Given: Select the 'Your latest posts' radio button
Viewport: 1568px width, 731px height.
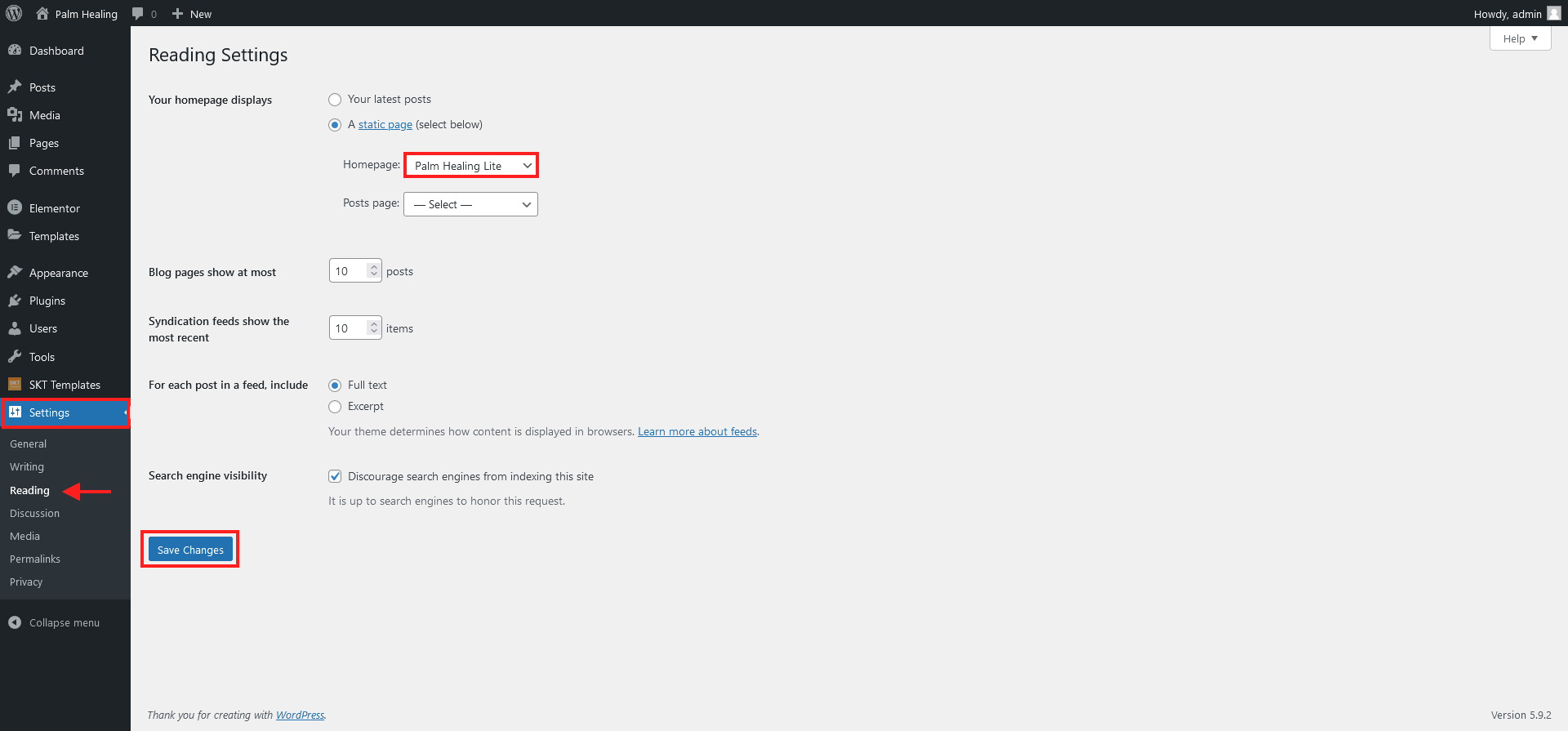Looking at the screenshot, I should pyautogui.click(x=335, y=100).
